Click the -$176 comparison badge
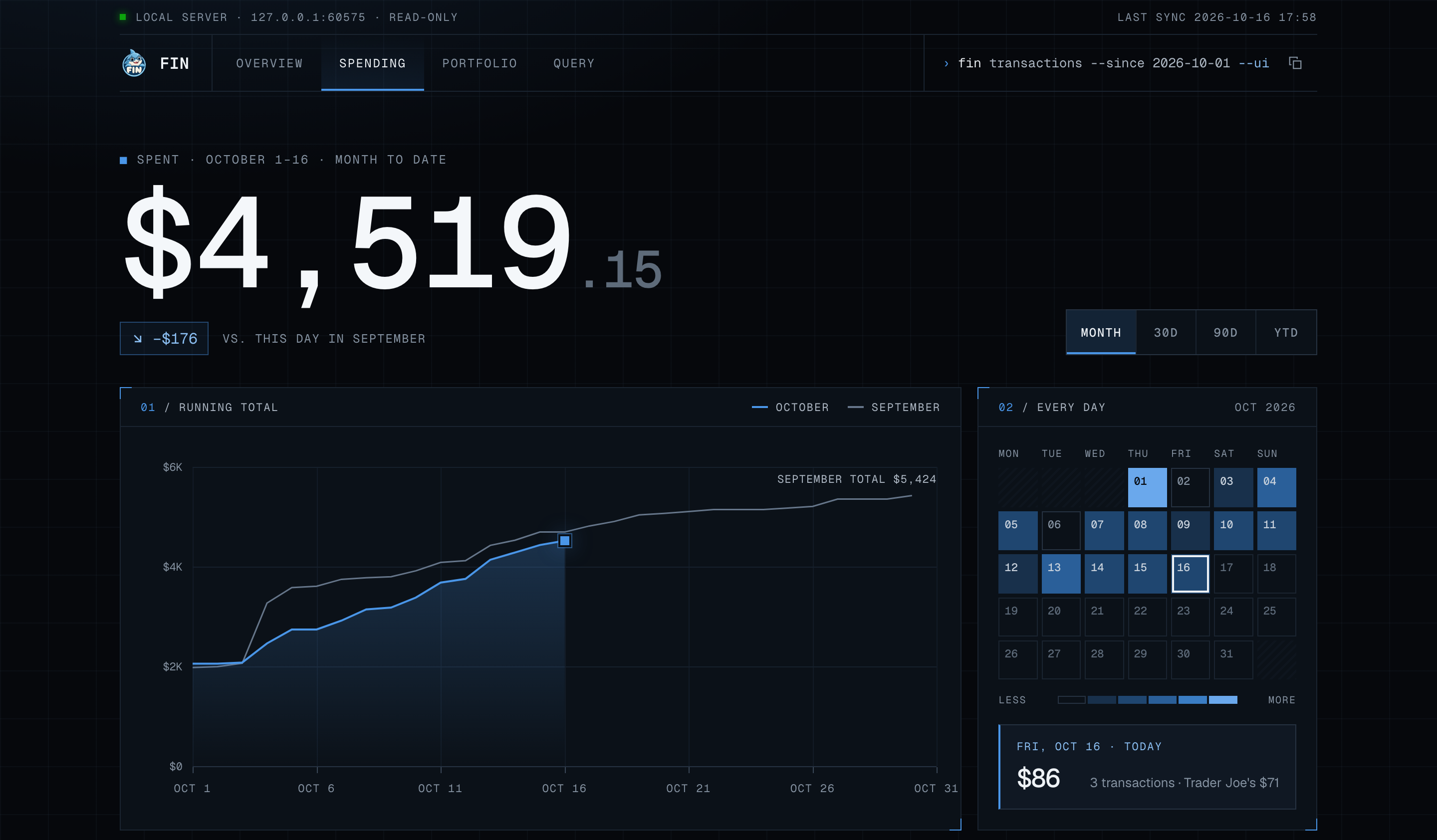 (164, 339)
